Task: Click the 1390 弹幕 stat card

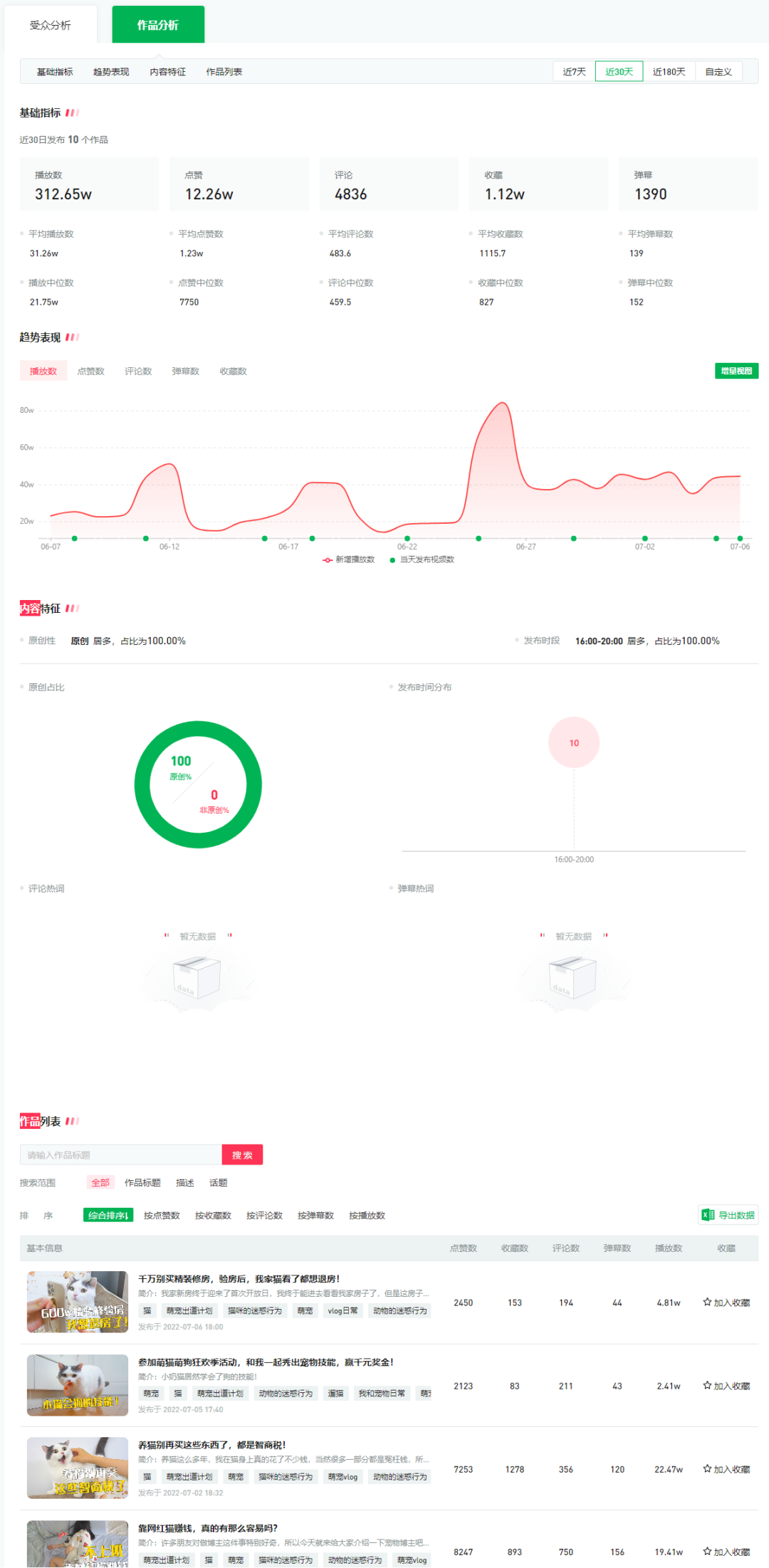Action: pyautogui.click(x=689, y=184)
